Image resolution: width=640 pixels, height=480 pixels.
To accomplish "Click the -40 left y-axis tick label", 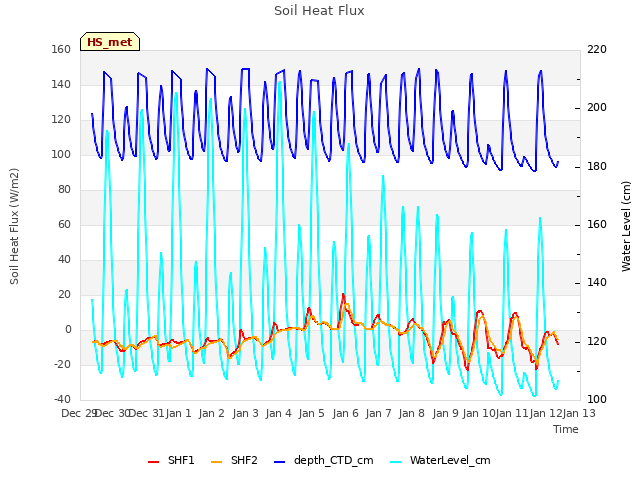I will pos(62,399).
